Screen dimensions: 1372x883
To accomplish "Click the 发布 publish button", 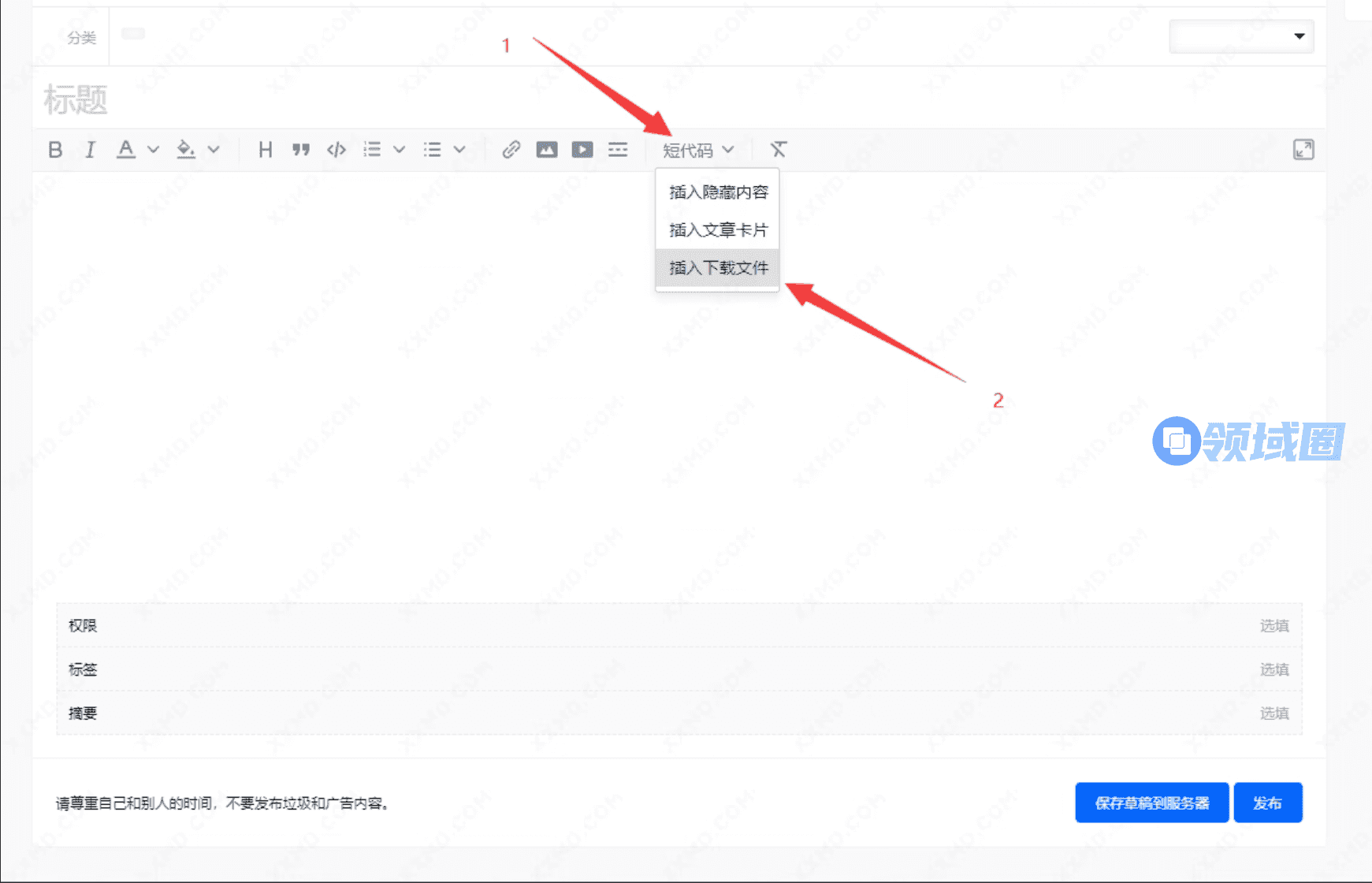I will click(1267, 803).
